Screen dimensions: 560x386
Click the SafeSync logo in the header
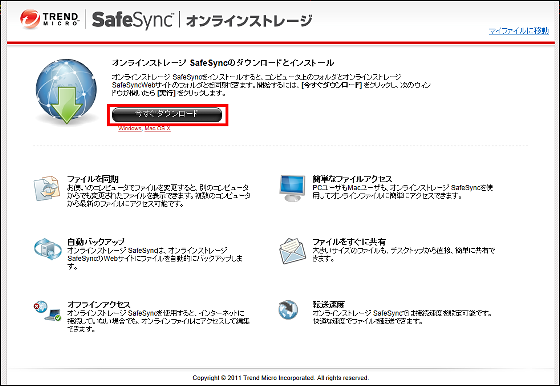tap(132, 20)
